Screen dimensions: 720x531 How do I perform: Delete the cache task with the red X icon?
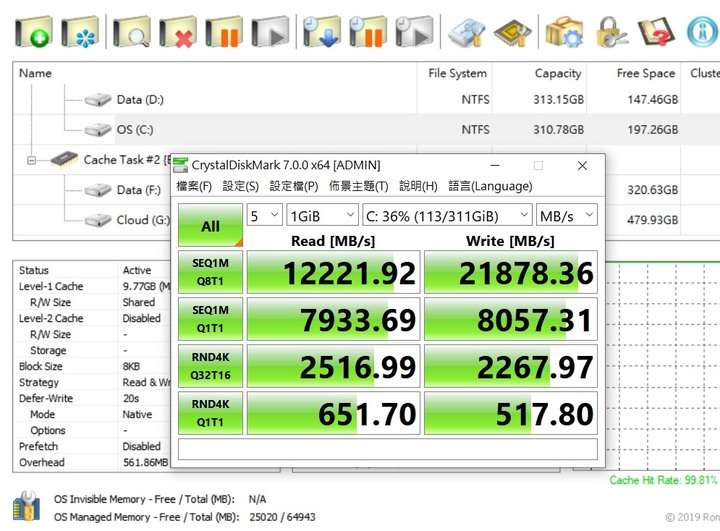pos(178,31)
